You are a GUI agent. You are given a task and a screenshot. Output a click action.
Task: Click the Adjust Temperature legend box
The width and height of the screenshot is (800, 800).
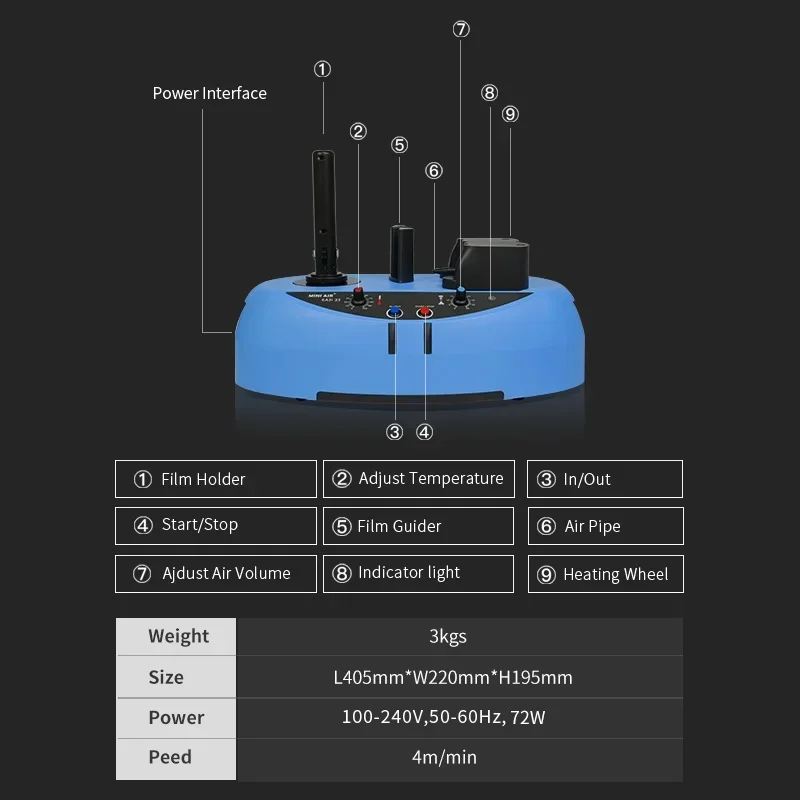pyautogui.click(x=419, y=479)
